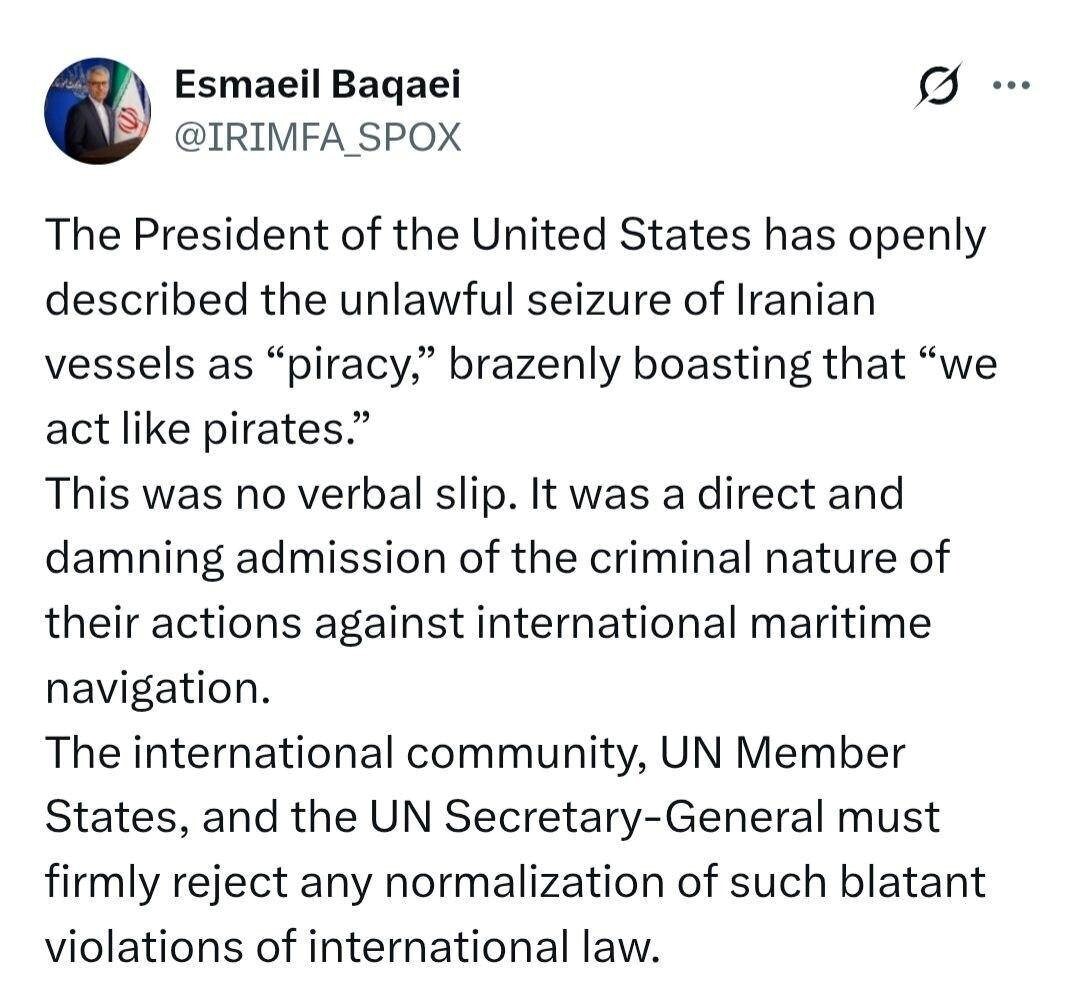Click the word 'navigation.' ending the second paragraph
Image resolution: width=1080 pixels, height=1004 pixels.
(158, 689)
